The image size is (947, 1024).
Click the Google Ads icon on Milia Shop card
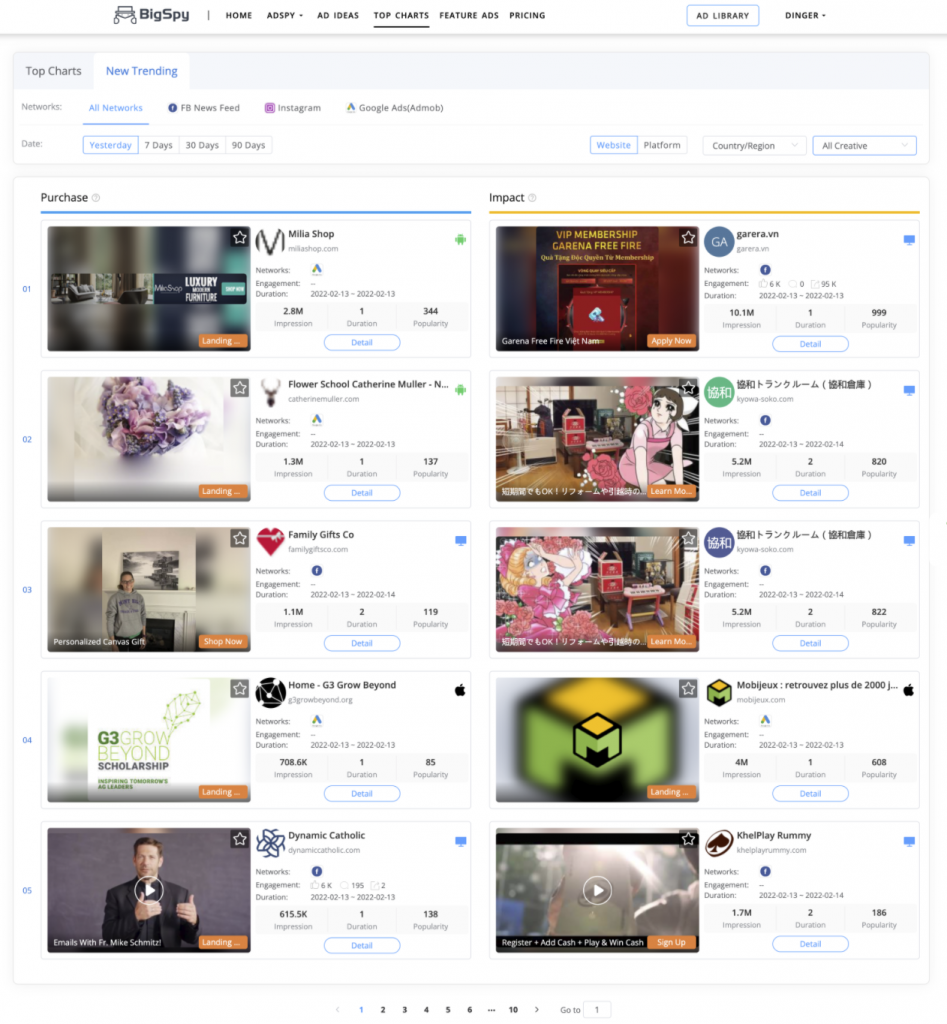click(x=317, y=270)
